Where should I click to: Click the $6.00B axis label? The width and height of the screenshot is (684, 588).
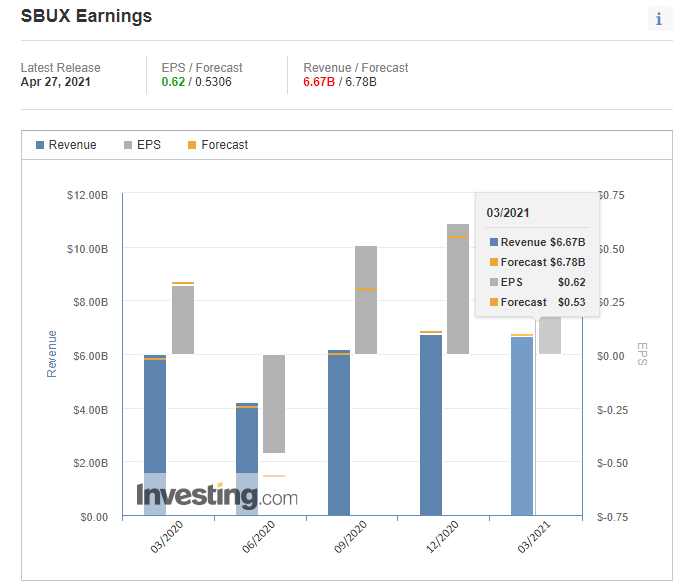[90, 356]
